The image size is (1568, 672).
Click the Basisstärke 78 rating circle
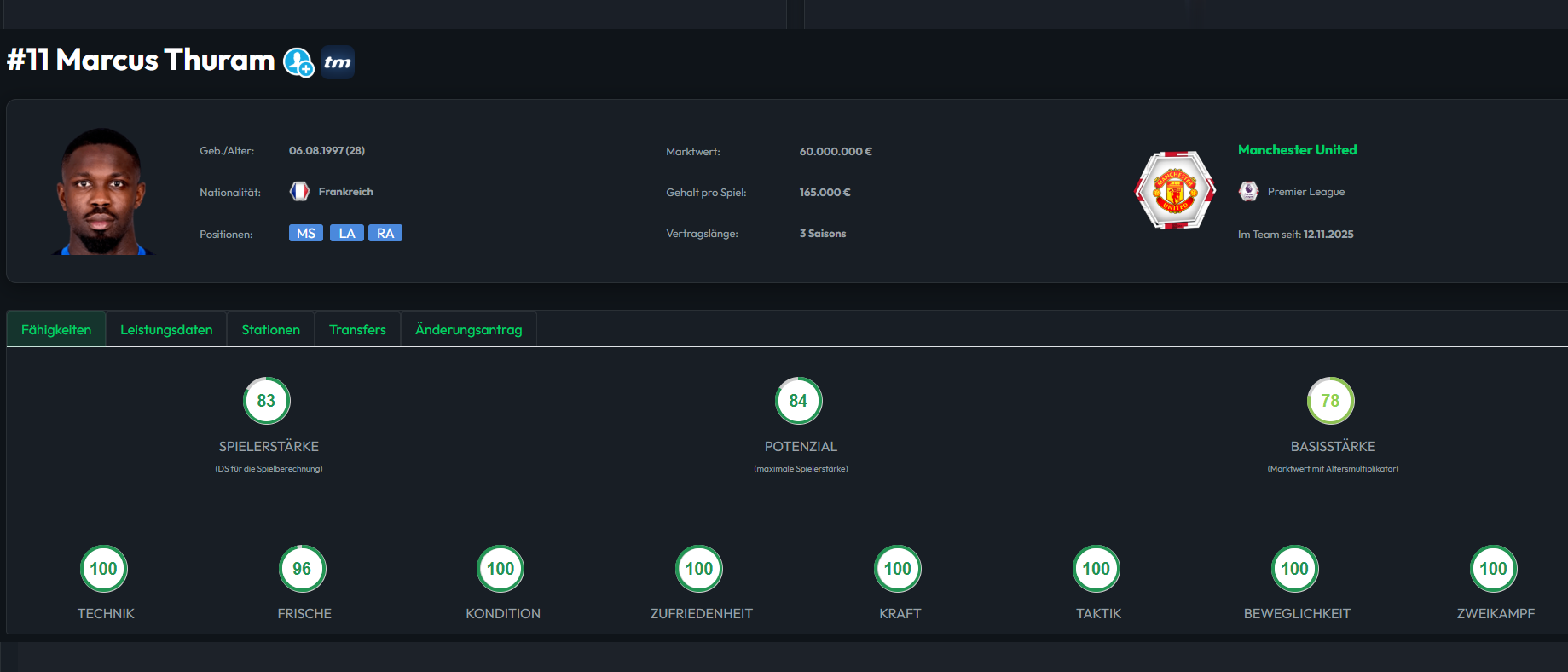(1330, 401)
